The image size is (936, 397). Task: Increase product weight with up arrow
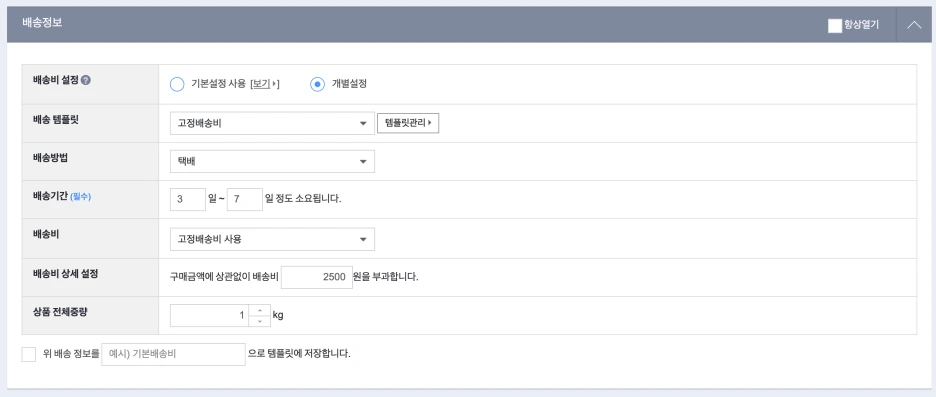click(260, 310)
